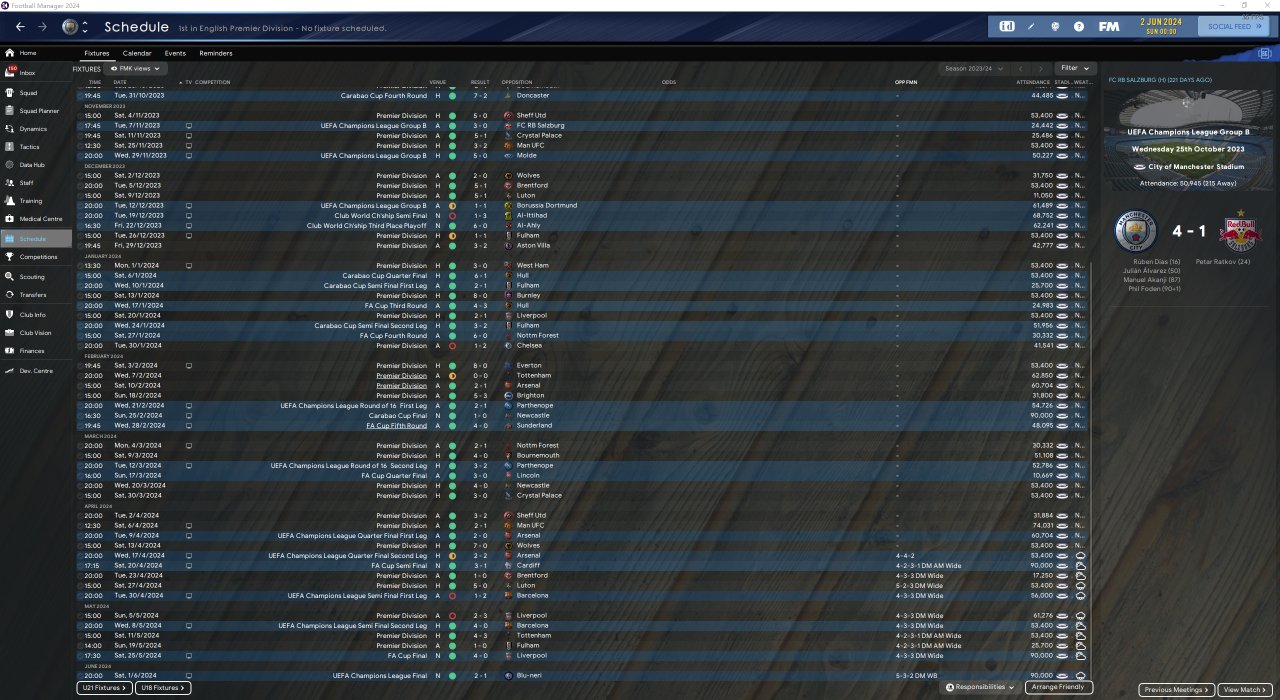Open U21 Fixtures
The width and height of the screenshot is (1280, 700).
pyautogui.click(x=104, y=688)
